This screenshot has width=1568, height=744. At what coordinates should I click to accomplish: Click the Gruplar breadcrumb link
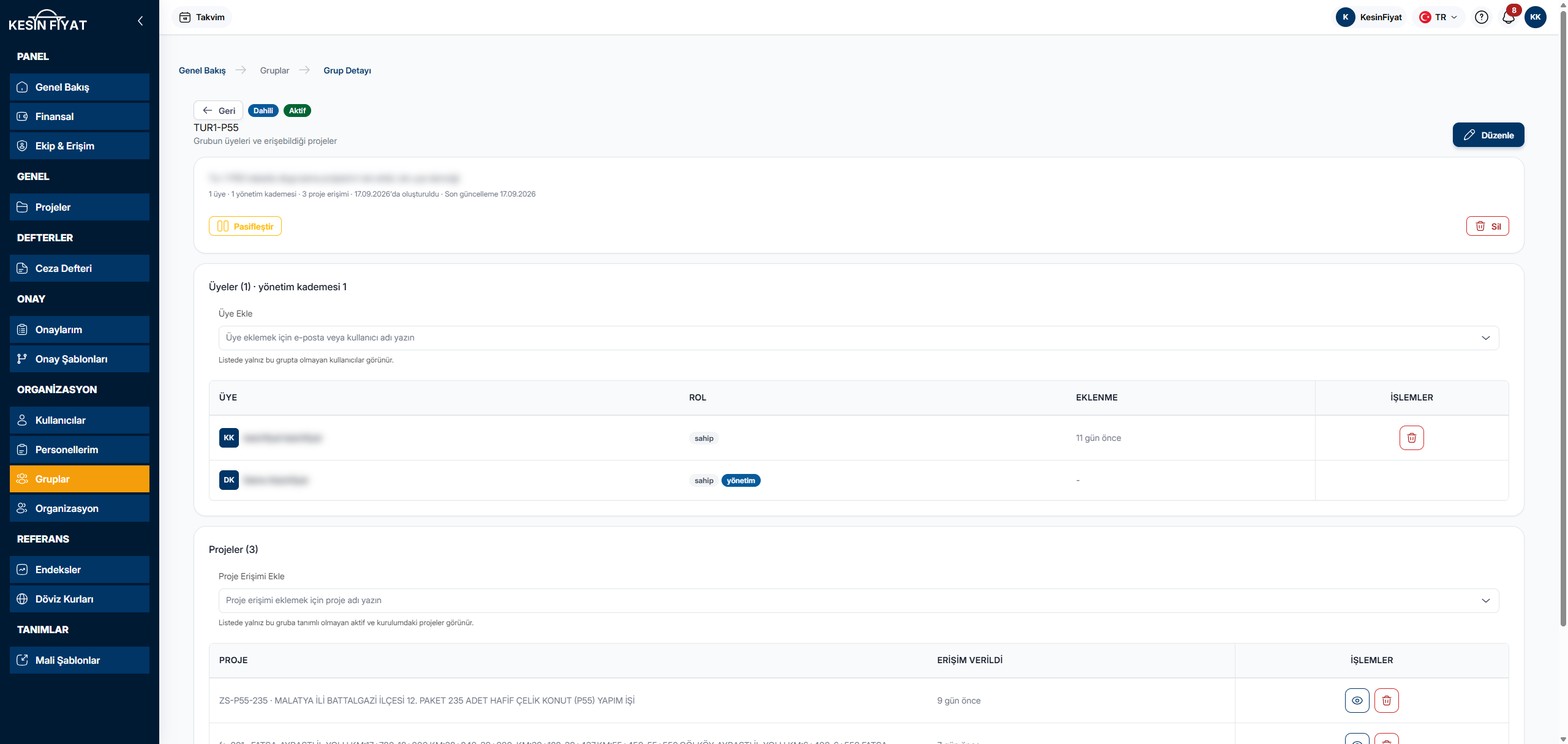275,71
